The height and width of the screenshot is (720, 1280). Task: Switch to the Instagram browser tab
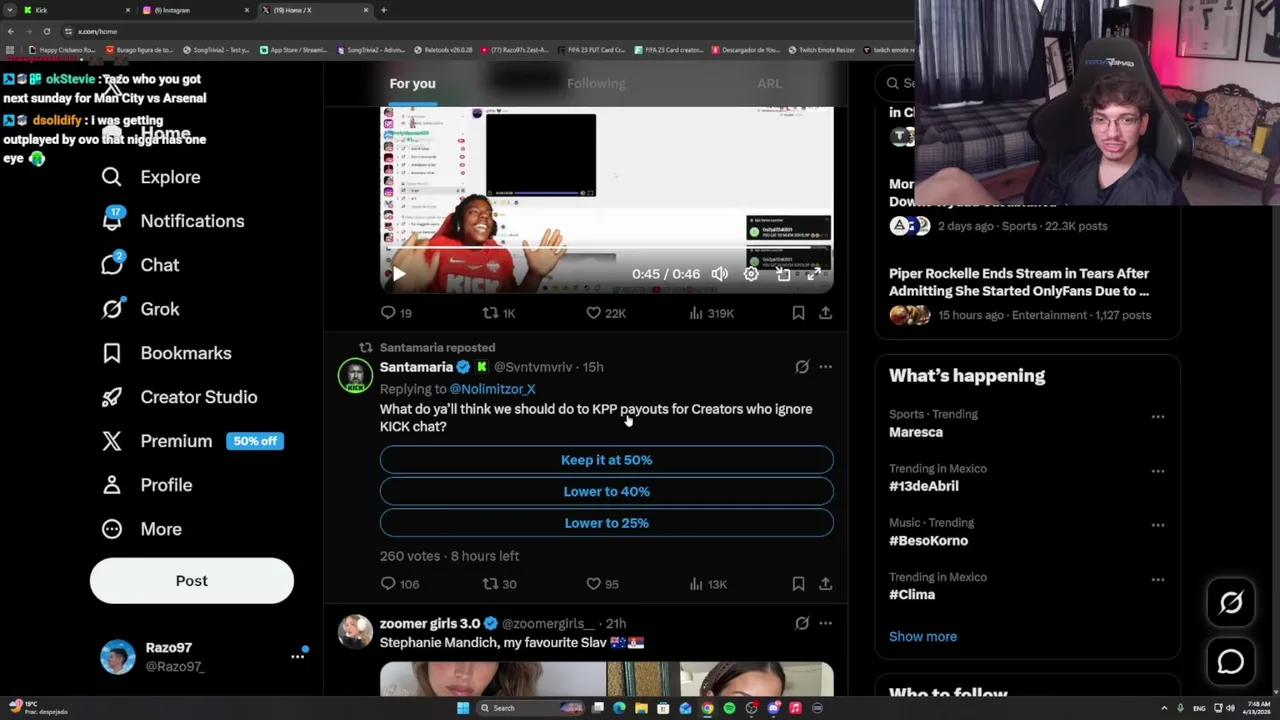point(195,10)
